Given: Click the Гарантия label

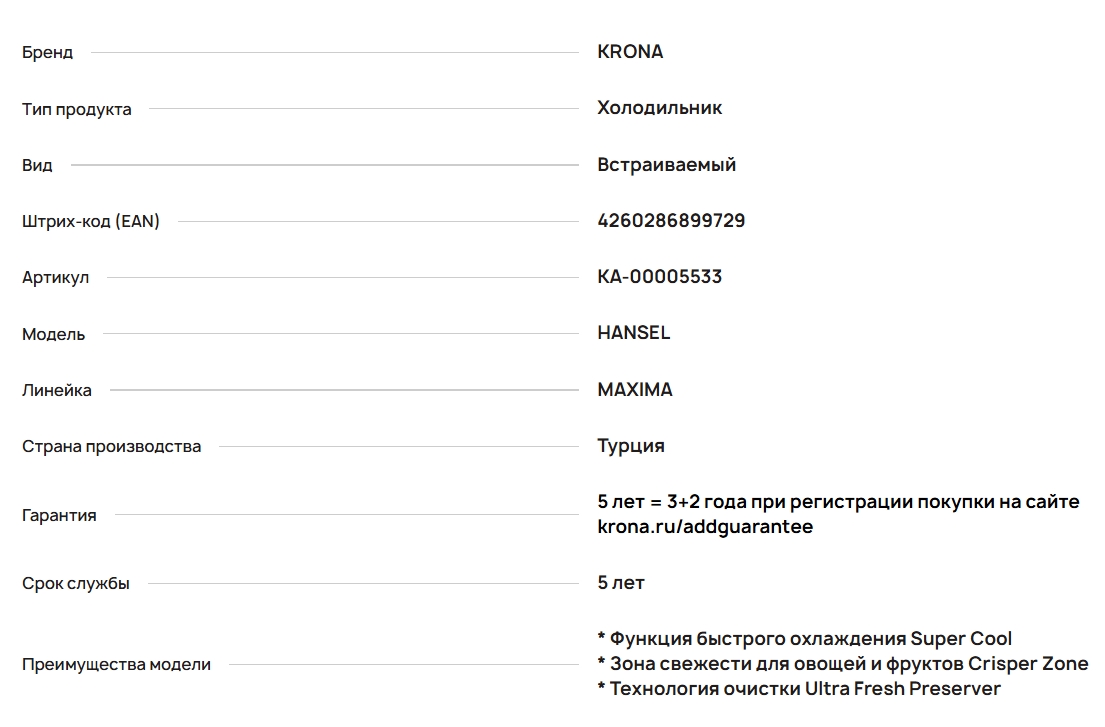Looking at the screenshot, I should pos(59,516).
